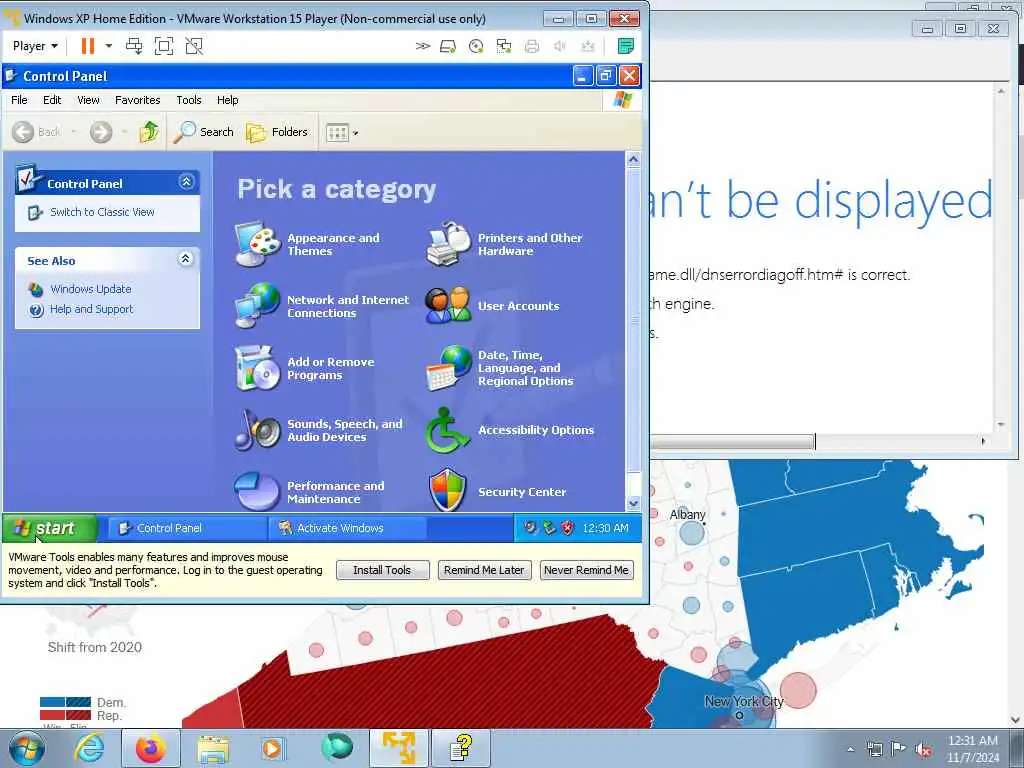1024x768 pixels.
Task: Click the muted volume icon in Windows 7 tray
Action: (x=923, y=749)
